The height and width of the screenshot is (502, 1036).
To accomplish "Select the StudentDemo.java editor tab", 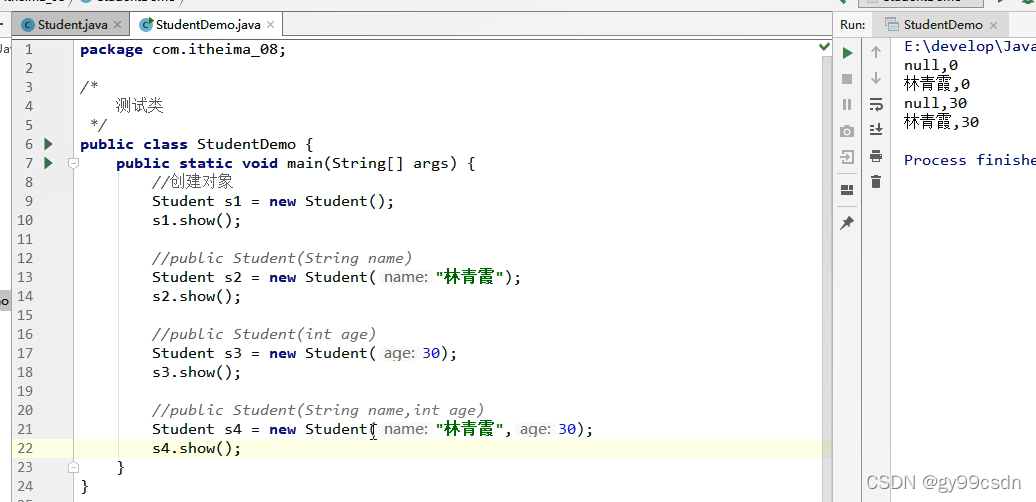I will click(x=208, y=25).
